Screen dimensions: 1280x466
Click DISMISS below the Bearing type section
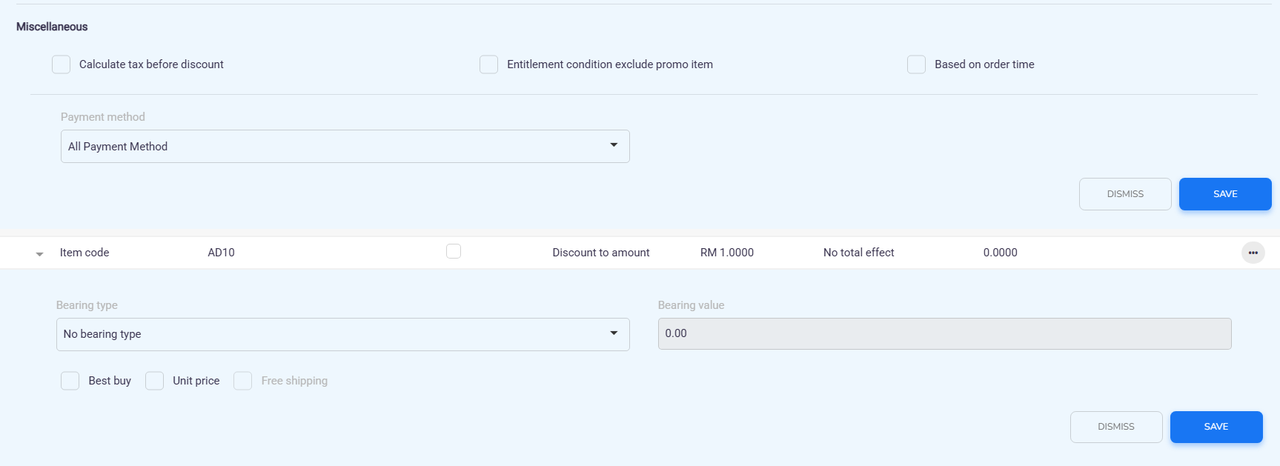1116,427
